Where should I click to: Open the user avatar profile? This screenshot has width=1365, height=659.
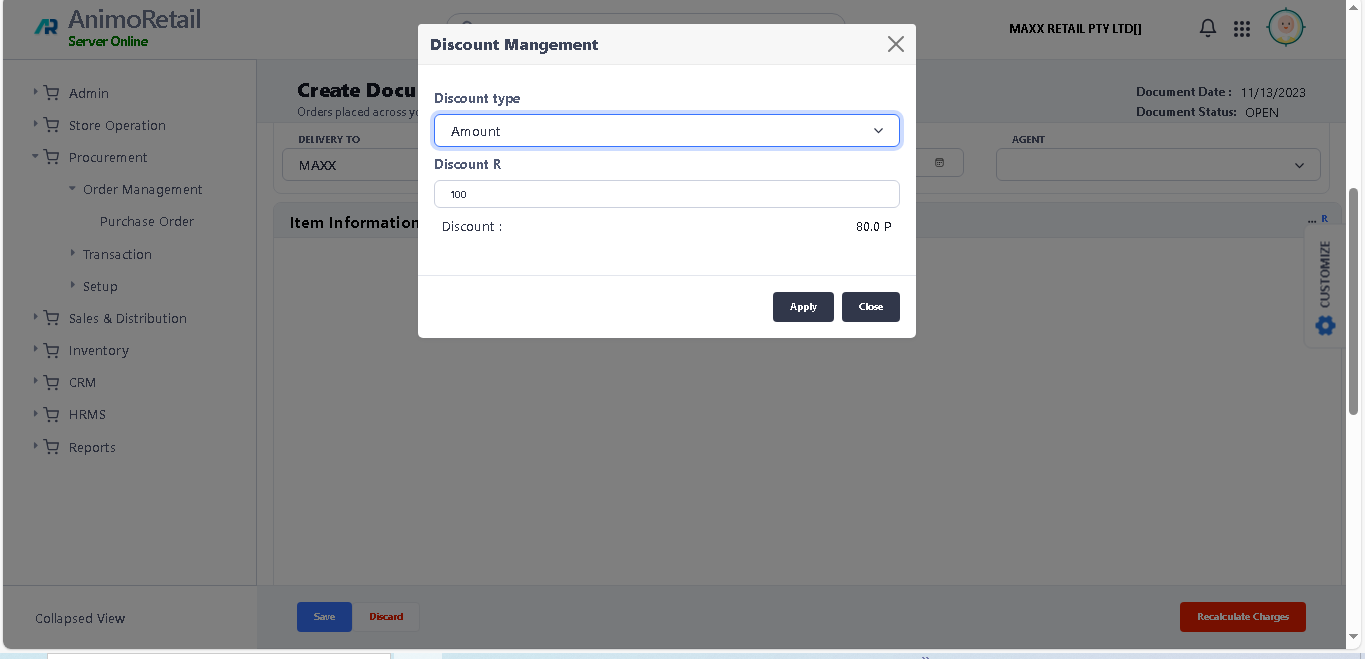coord(1286,27)
